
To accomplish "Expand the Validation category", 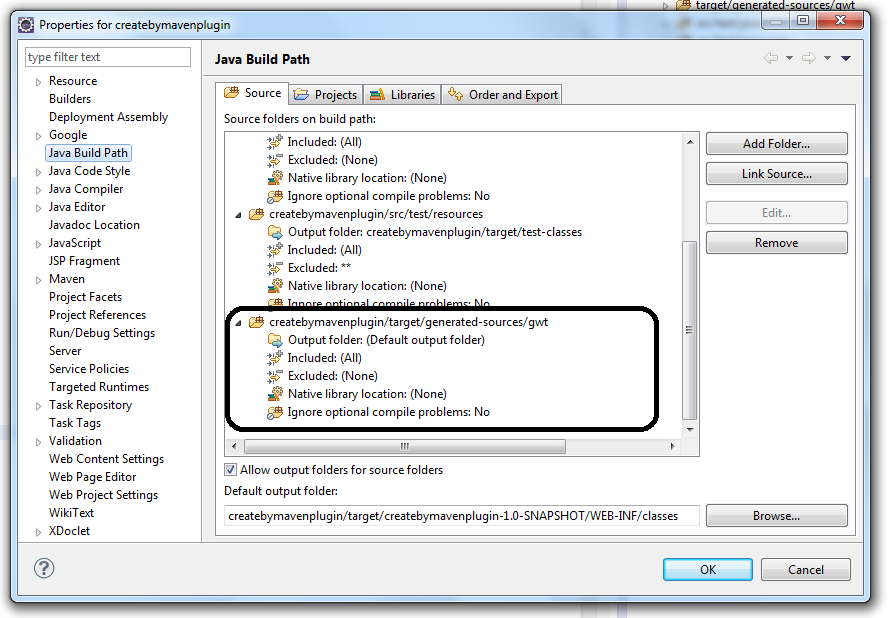I will (38, 442).
